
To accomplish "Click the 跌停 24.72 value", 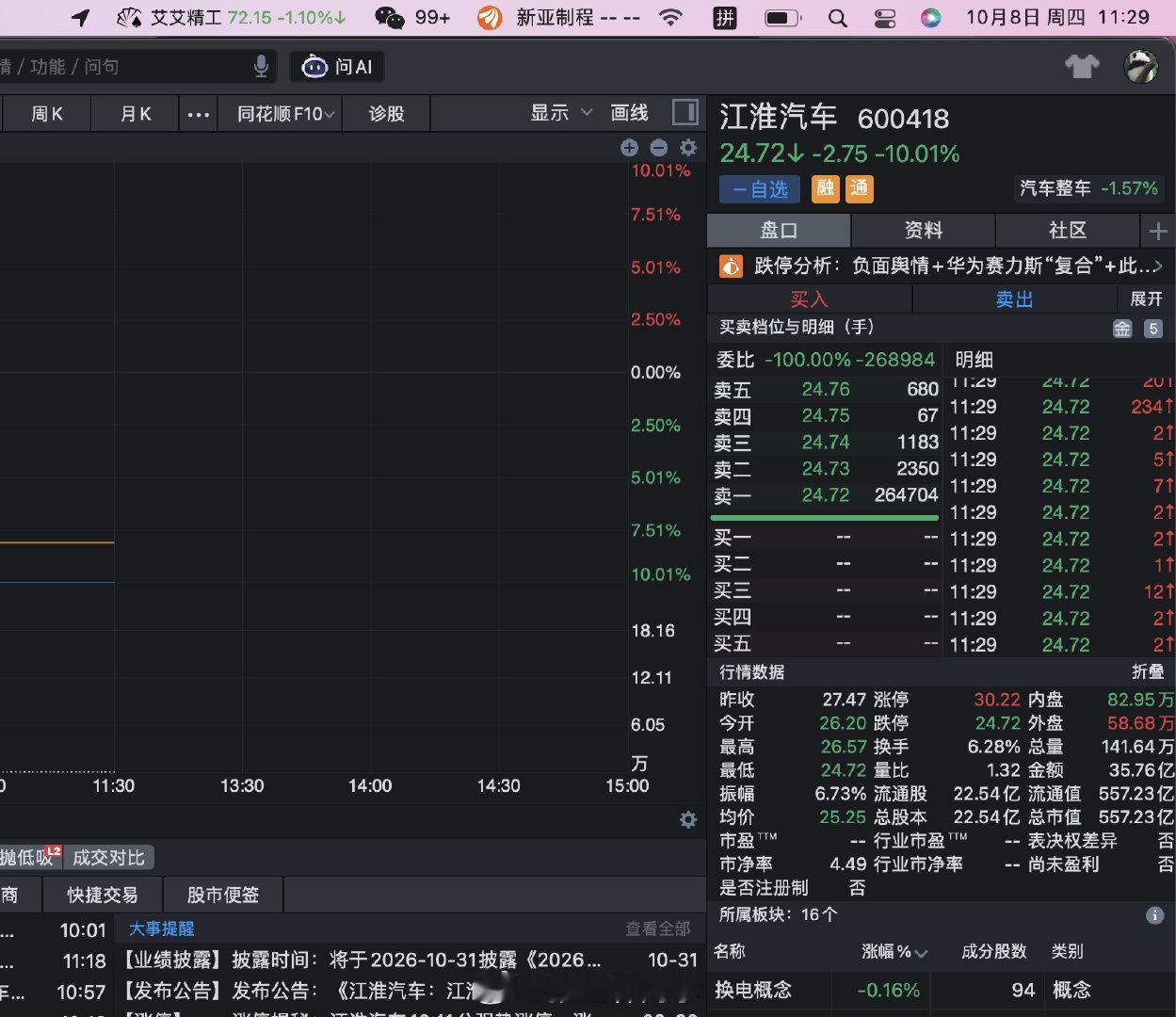I will pos(997,723).
